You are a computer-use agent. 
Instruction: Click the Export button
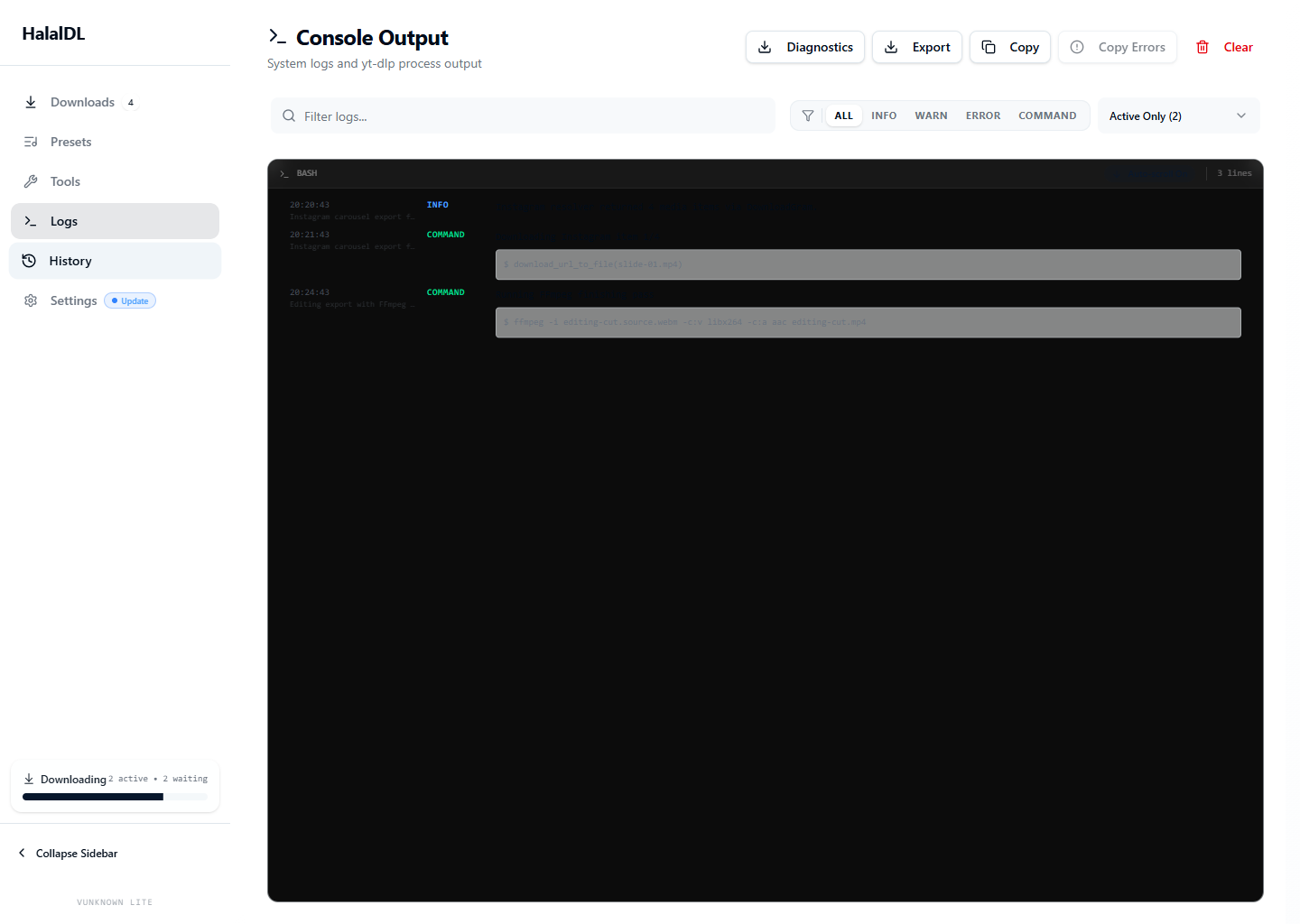916,47
